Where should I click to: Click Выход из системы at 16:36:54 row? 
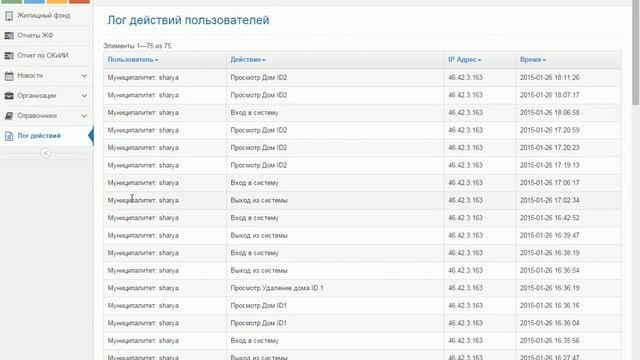(259, 271)
